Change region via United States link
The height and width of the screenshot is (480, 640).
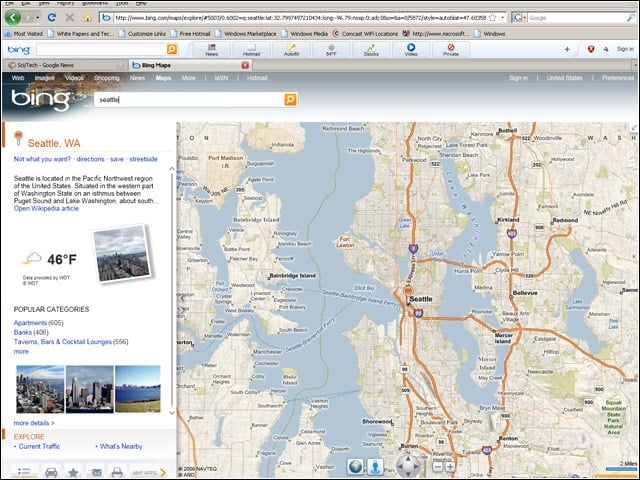pos(564,78)
